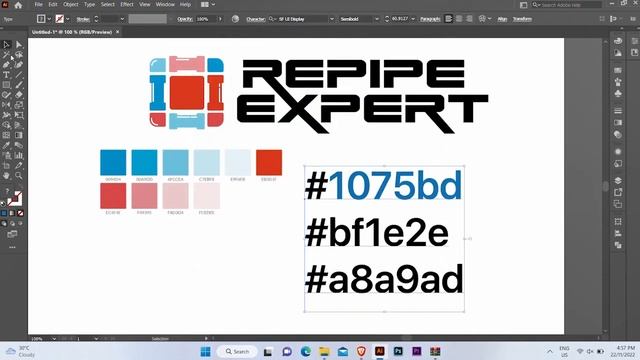640x360 pixels.
Task: Select the Paintbrush tool
Action: pyautogui.click(x=19, y=85)
